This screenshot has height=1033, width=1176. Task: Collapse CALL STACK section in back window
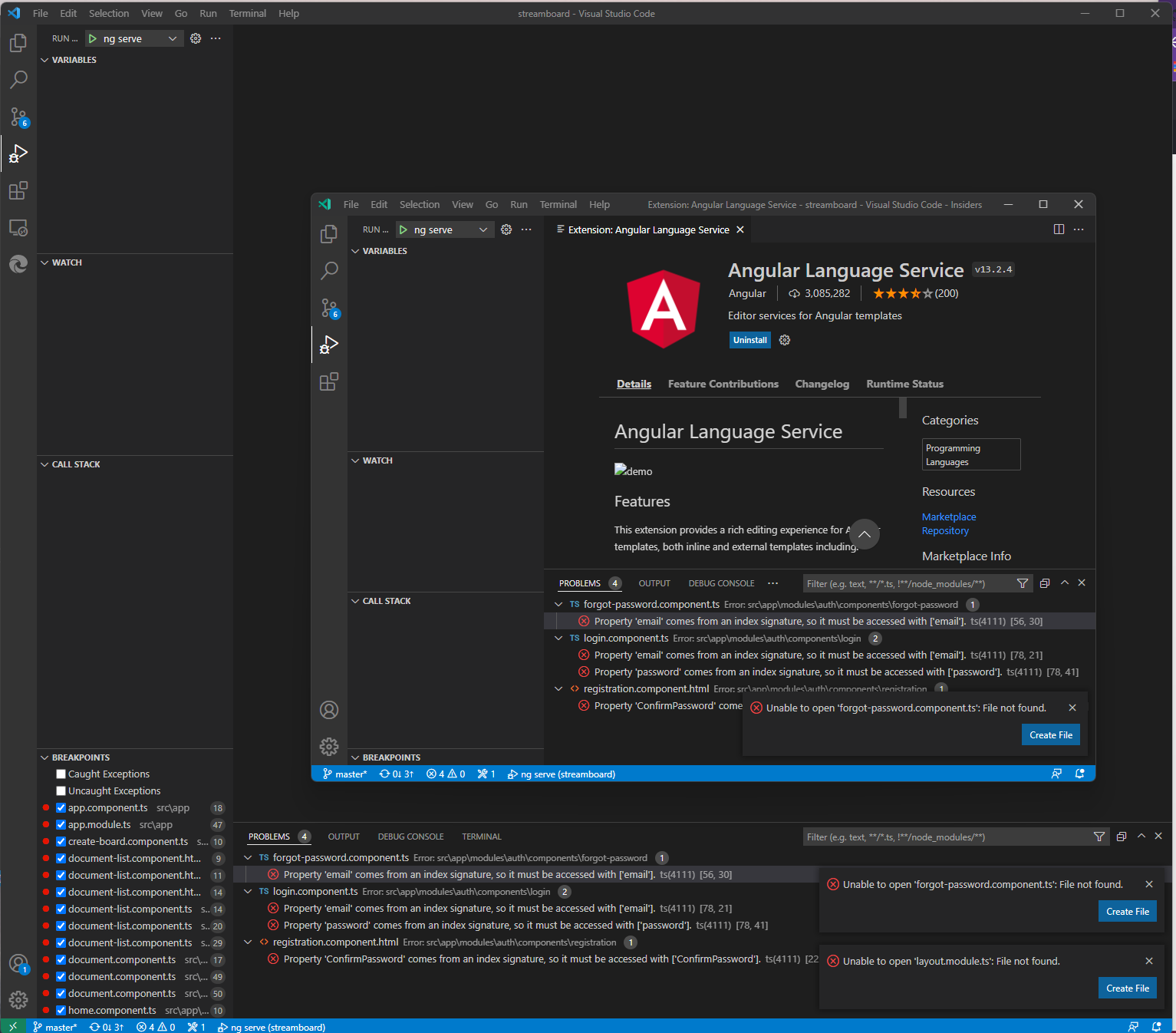coord(44,464)
